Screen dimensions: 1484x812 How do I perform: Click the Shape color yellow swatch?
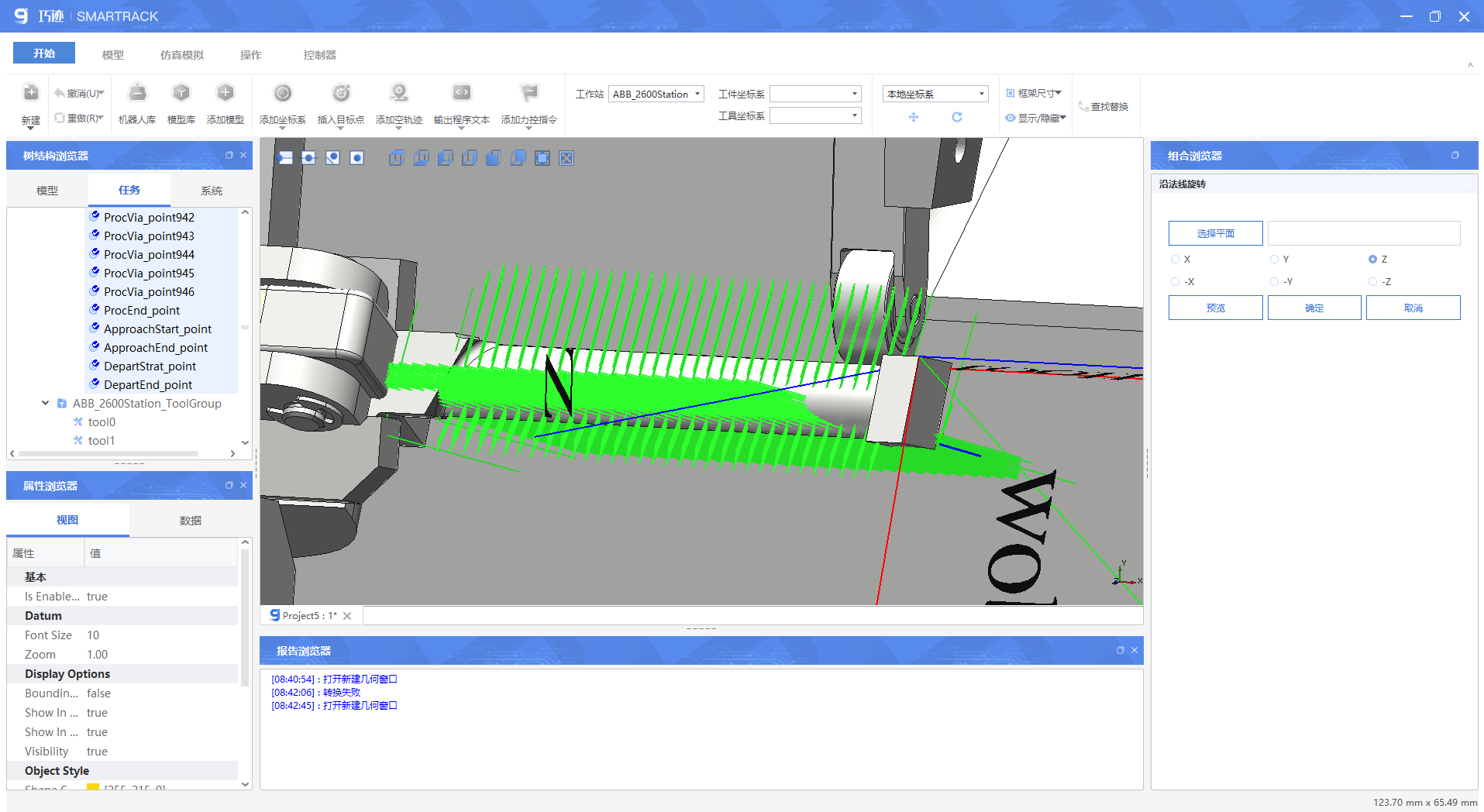tap(93, 787)
